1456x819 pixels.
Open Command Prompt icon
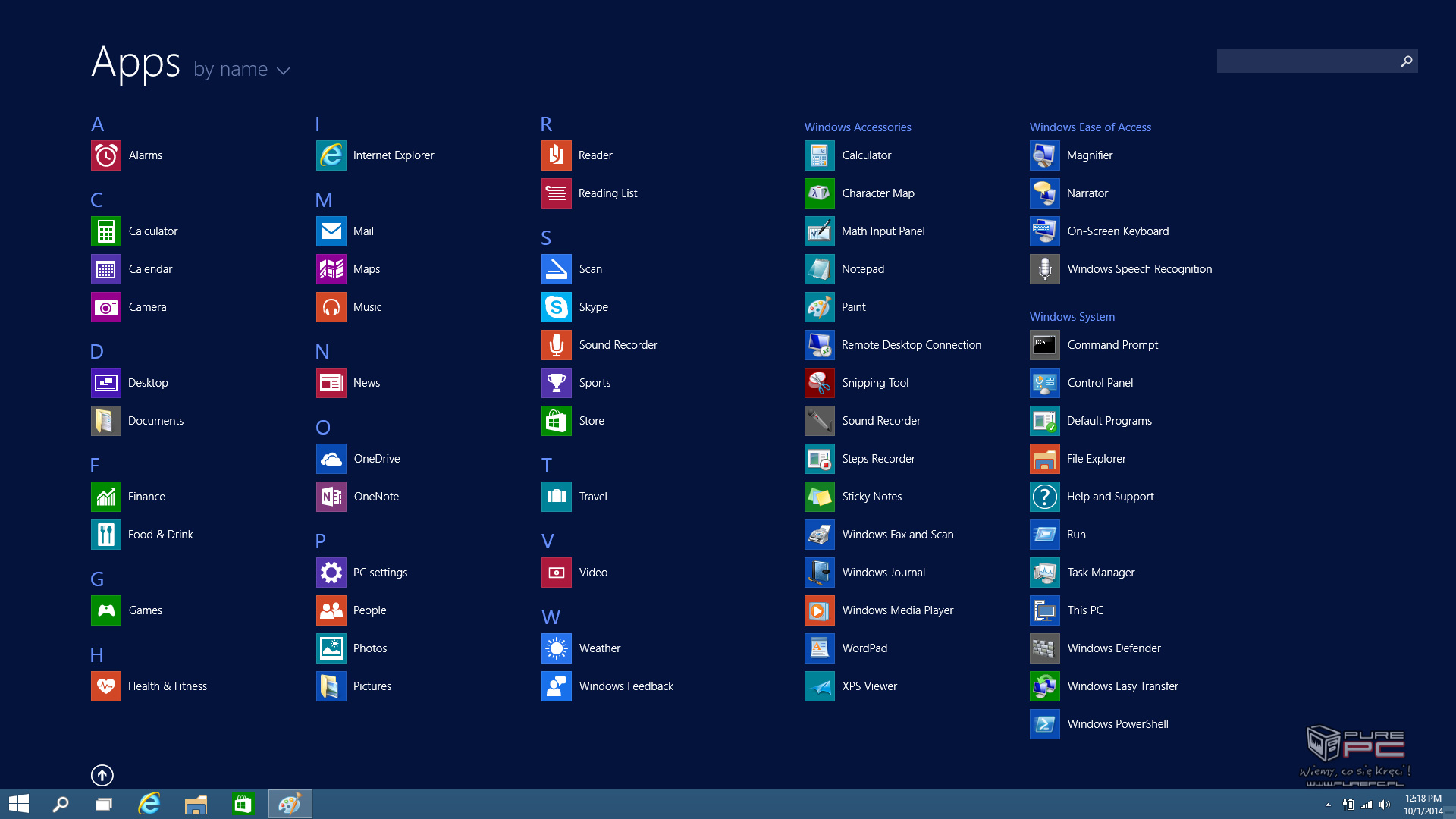(1045, 345)
